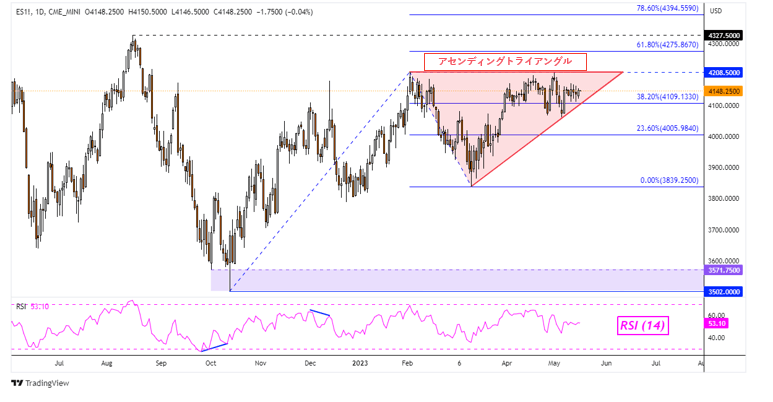Click the change value -1.7500 (-0.04%)
This screenshot has width=773, height=402.
[285, 12]
